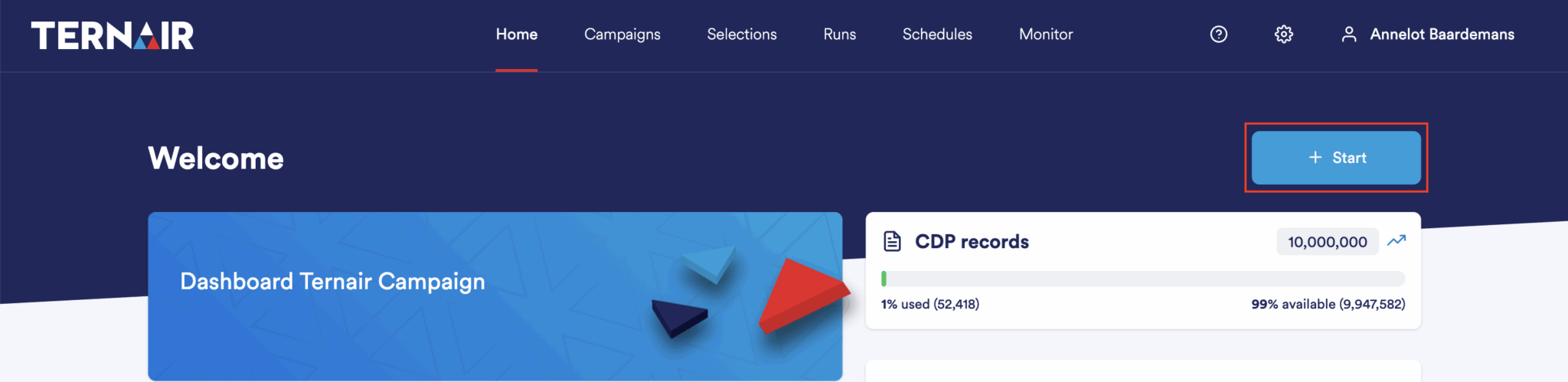Click the Ternair logo
The width and height of the screenshot is (1568, 382).
[113, 35]
